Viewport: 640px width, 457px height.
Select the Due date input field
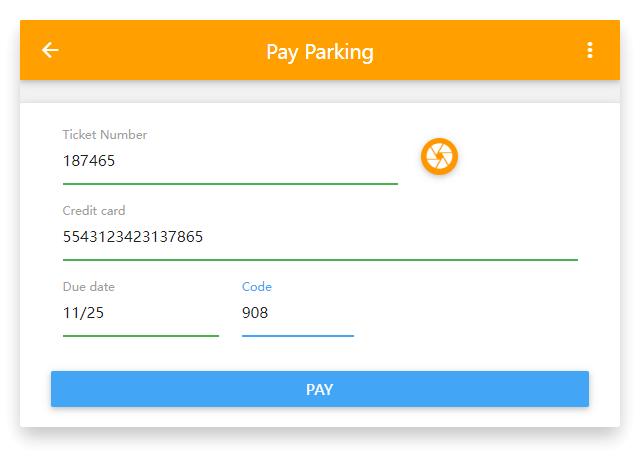[x=141, y=313]
